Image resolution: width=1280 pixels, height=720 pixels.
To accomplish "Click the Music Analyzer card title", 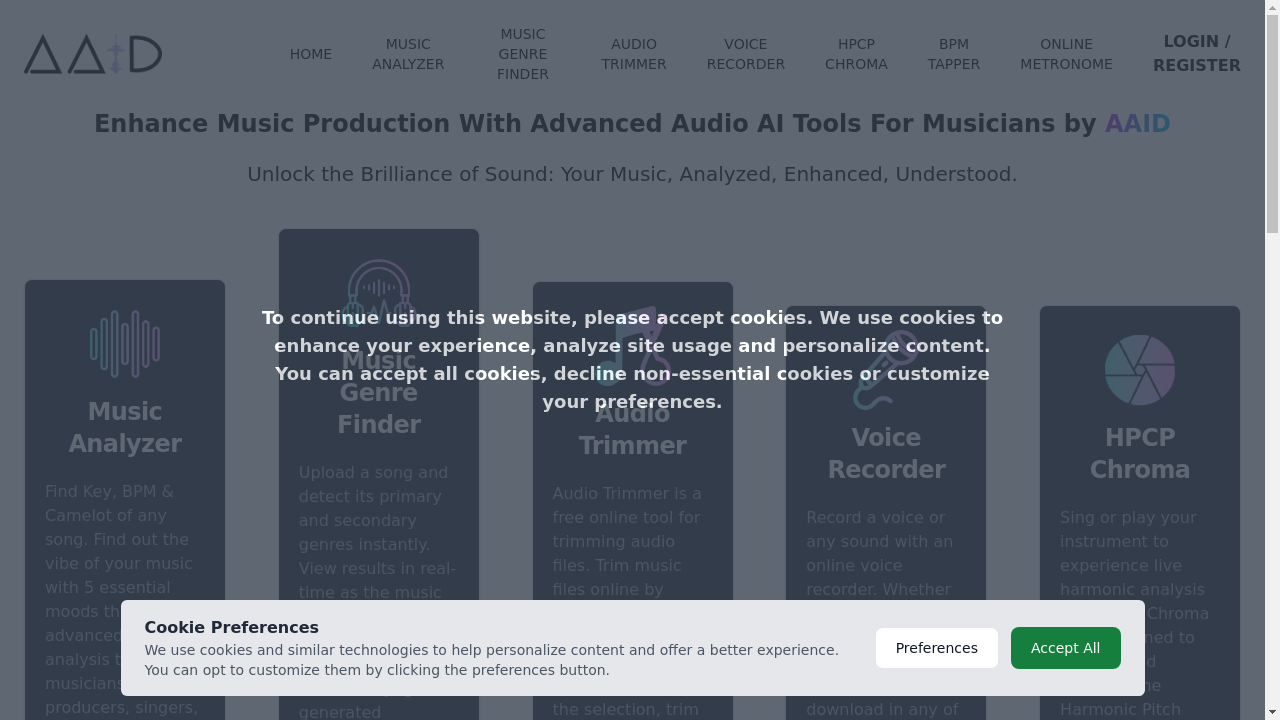I will coord(125,427).
